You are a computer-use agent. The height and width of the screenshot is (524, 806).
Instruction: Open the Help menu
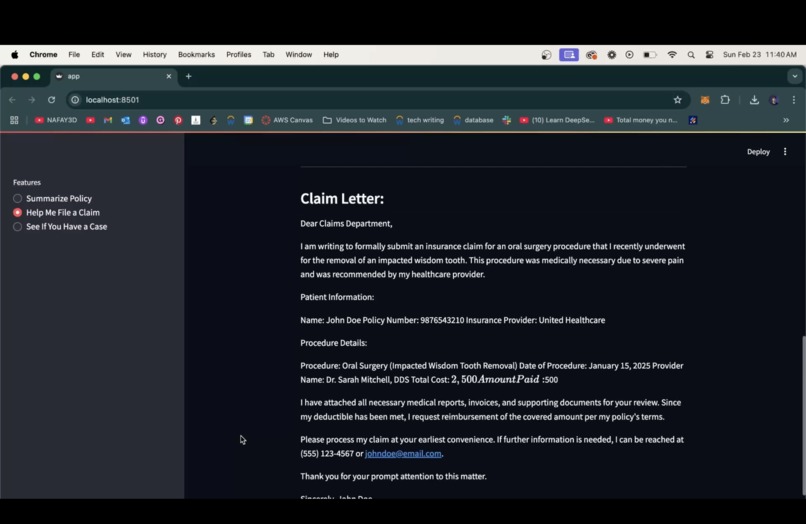tap(331, 55)
